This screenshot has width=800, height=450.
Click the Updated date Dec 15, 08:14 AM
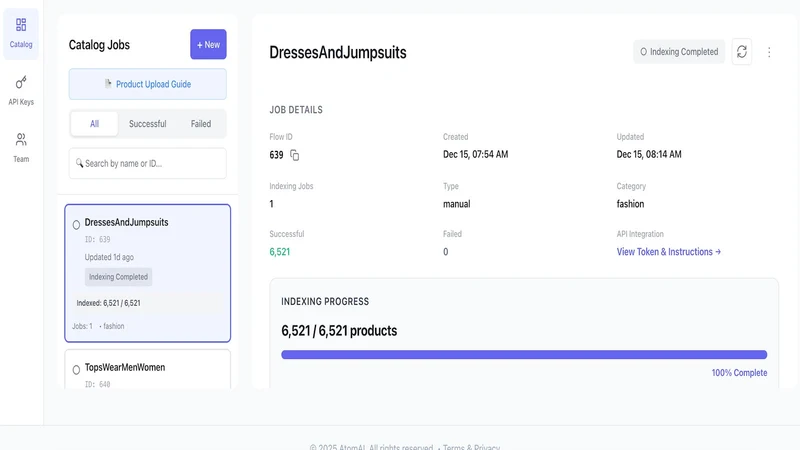tap(649, 154)
